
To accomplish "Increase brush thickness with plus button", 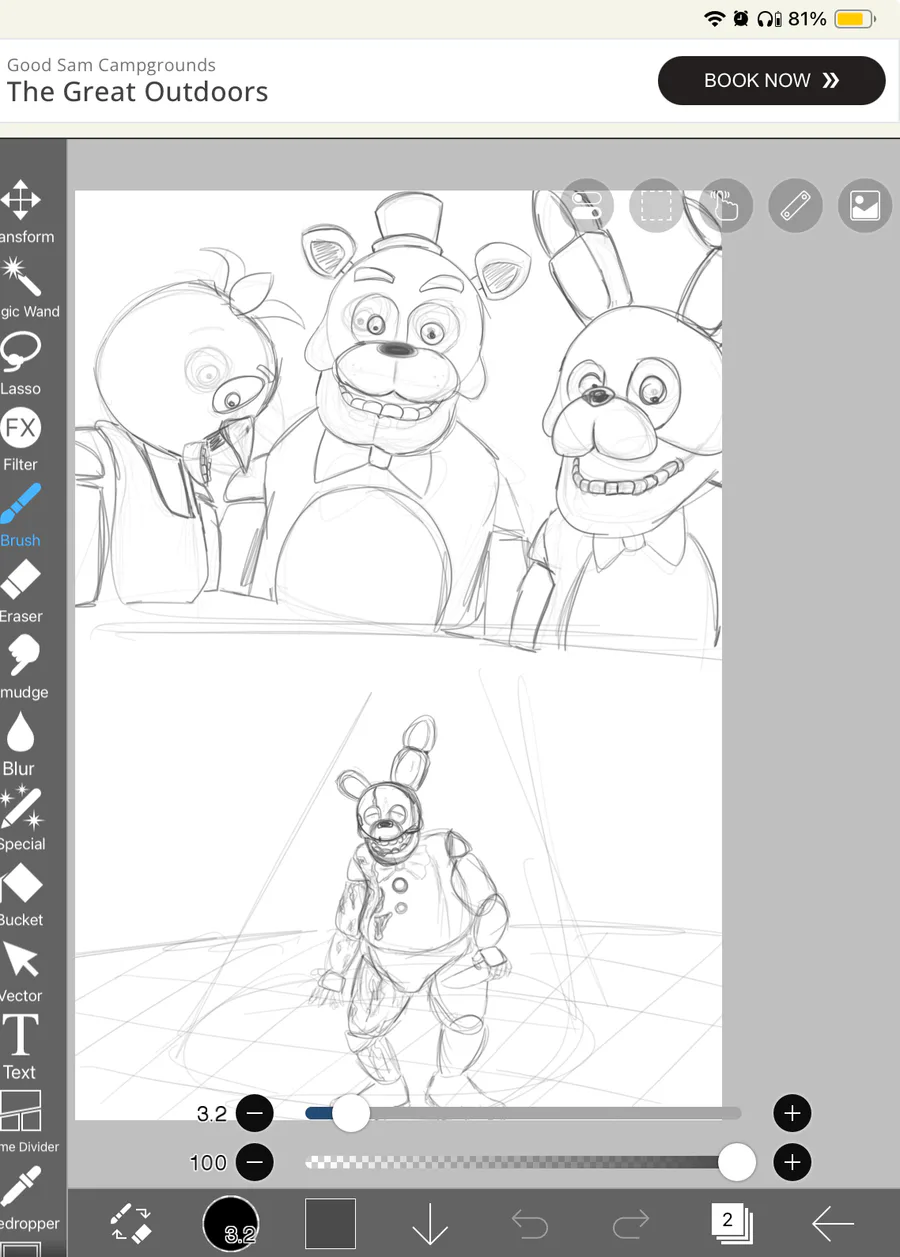I will tap(792, 1112).
